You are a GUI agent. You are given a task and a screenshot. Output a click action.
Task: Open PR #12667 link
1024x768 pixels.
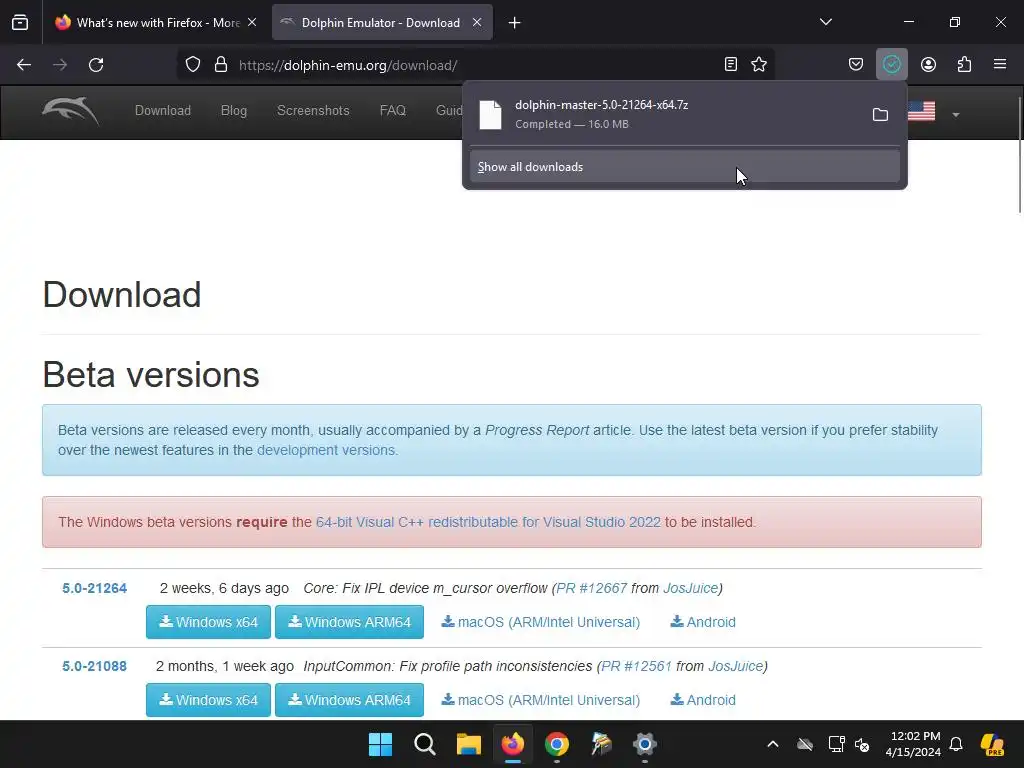click(592, 588)
